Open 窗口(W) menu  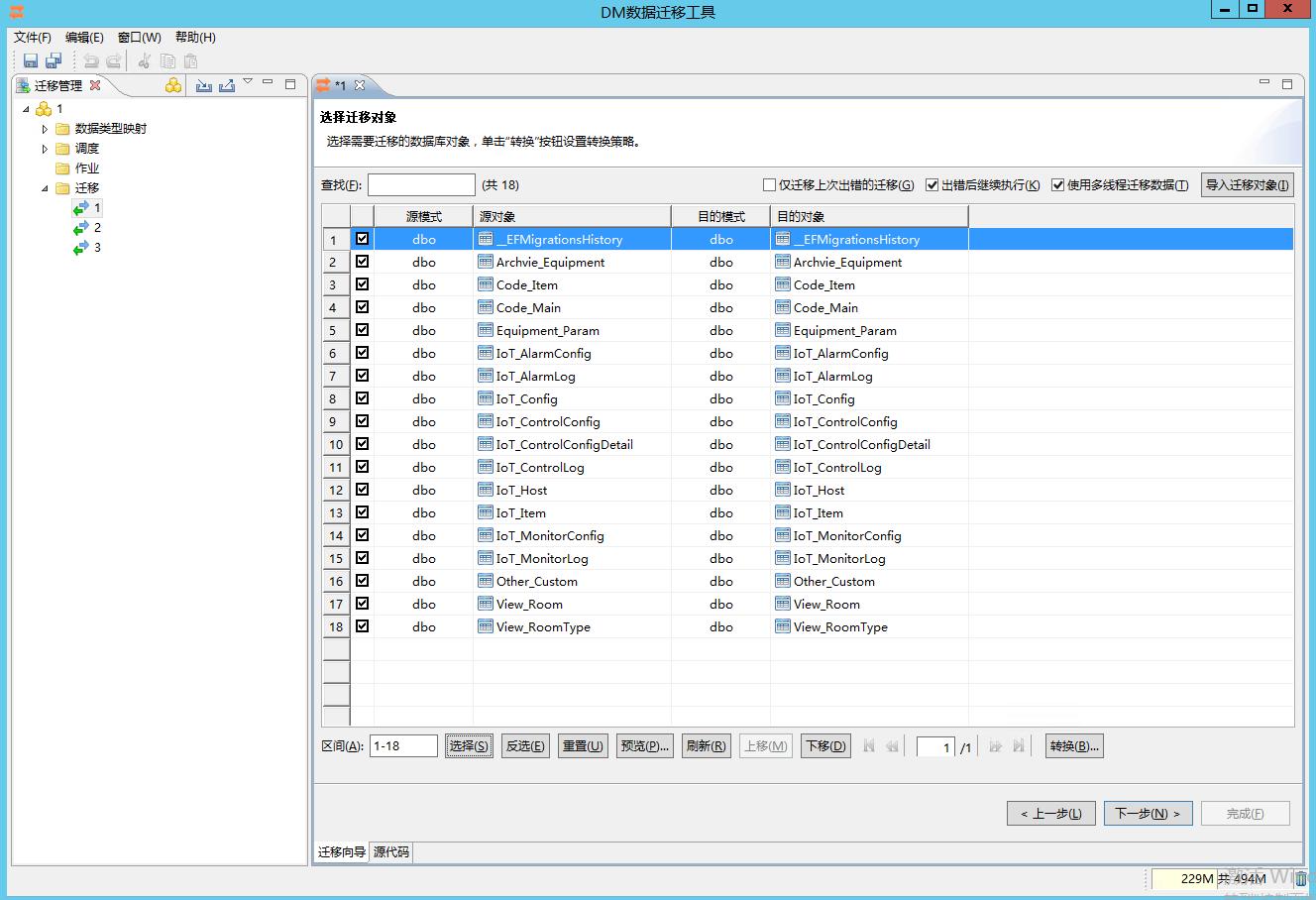140,37
